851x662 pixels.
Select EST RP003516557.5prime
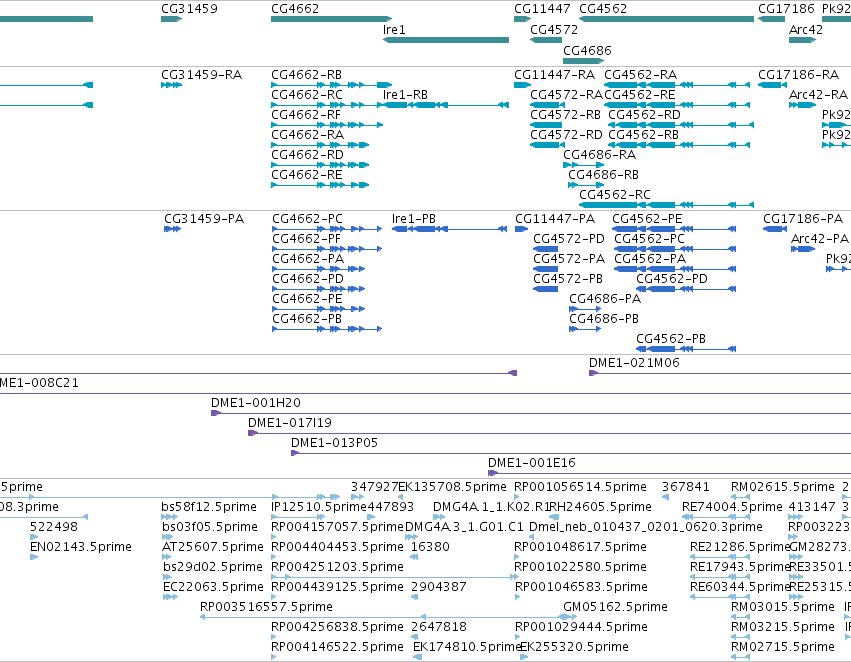(x=266, y=607)
